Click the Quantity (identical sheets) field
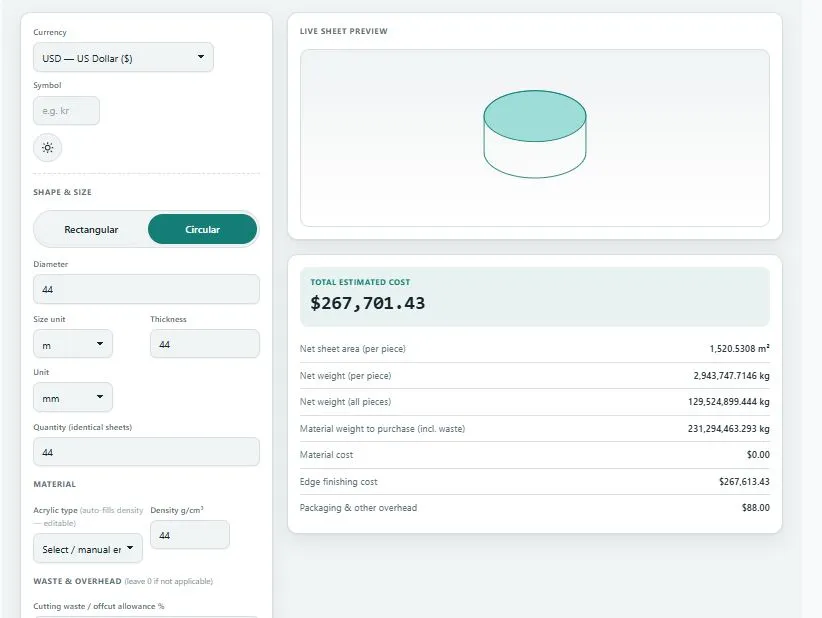 146,452
